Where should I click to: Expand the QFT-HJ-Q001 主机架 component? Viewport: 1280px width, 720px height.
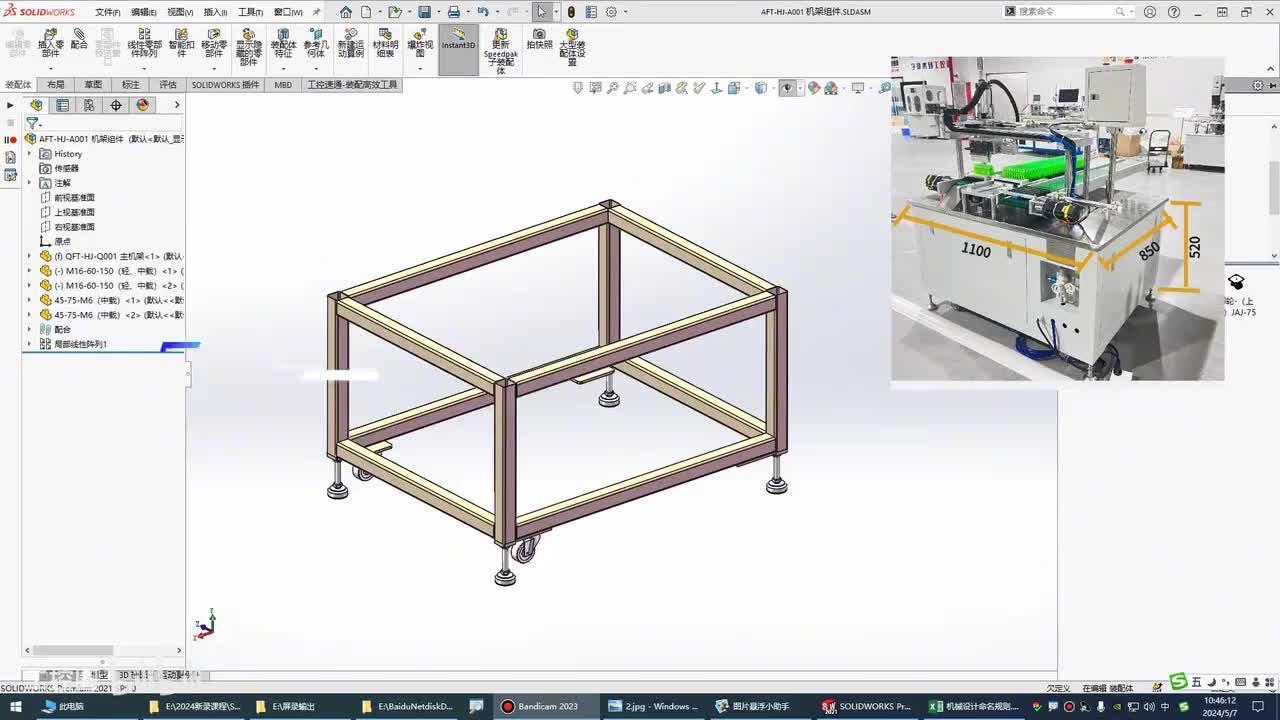pyautogui.click(x=29, y=256)
